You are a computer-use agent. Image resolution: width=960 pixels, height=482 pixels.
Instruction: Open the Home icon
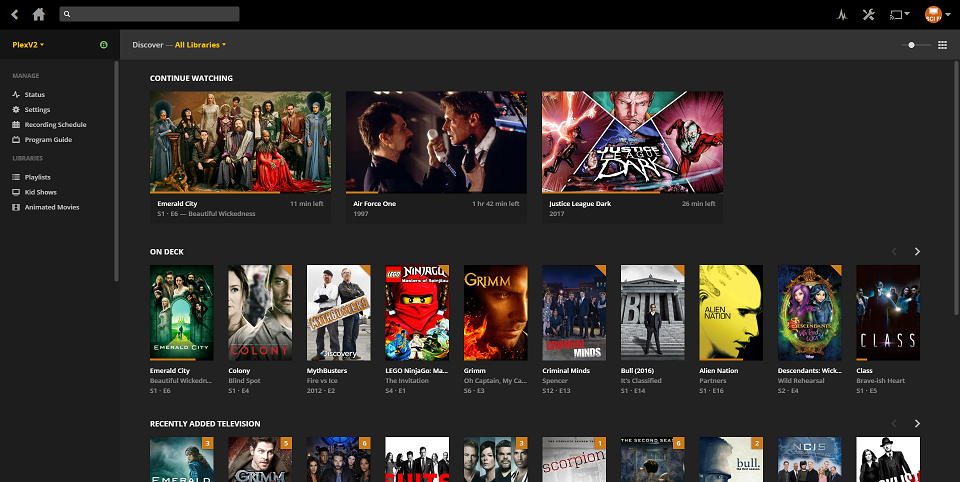tap(39, 14)
